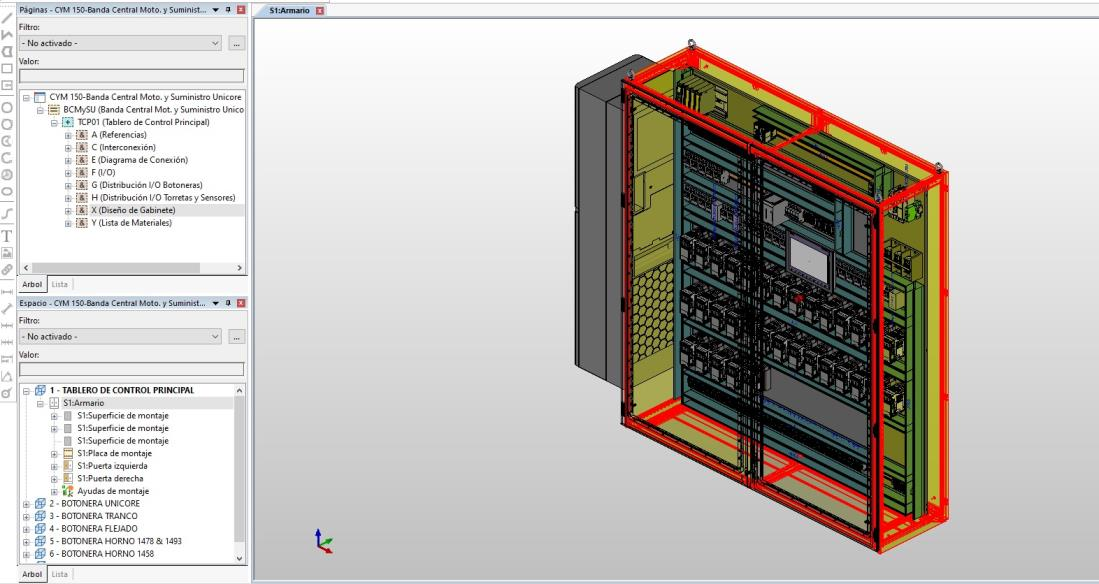Screen dimensions: 1099x584
Task: Pin the Páginas panel with pushpin icon
Action: click(226, 9)
